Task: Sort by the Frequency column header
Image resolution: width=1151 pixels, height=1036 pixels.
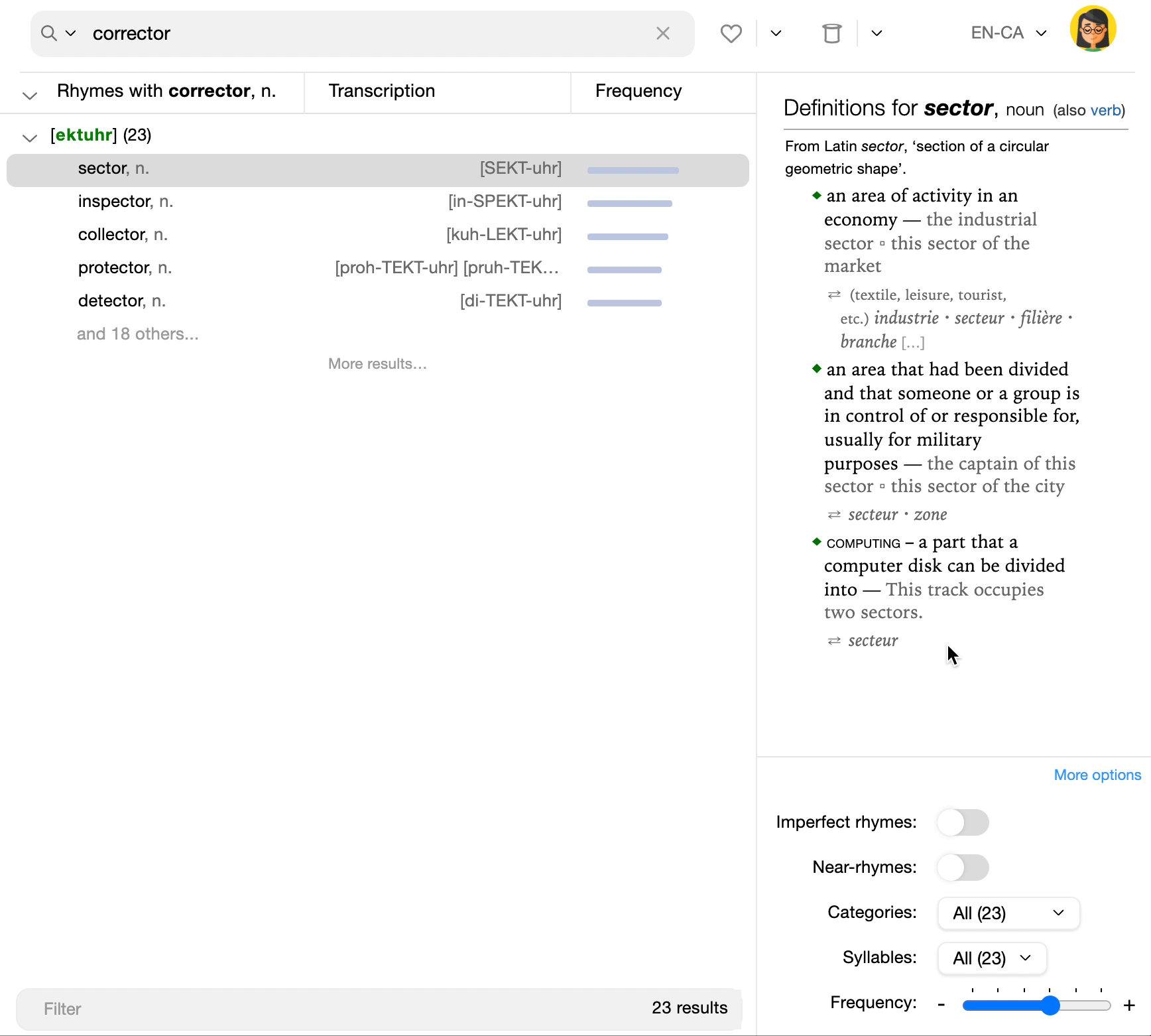Action: coord(638,91)
